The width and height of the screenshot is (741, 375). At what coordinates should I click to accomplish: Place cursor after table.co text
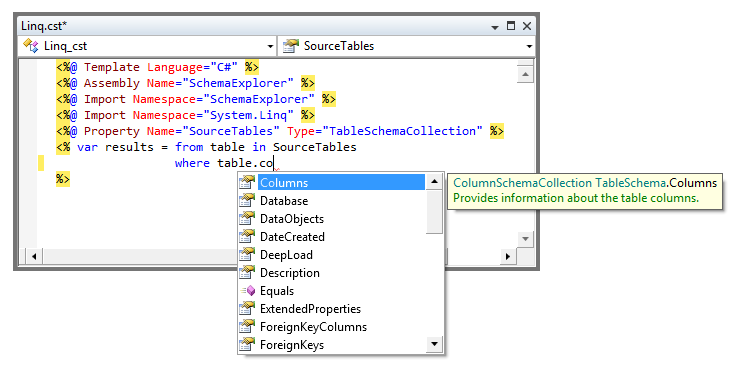tap(275, 163)
